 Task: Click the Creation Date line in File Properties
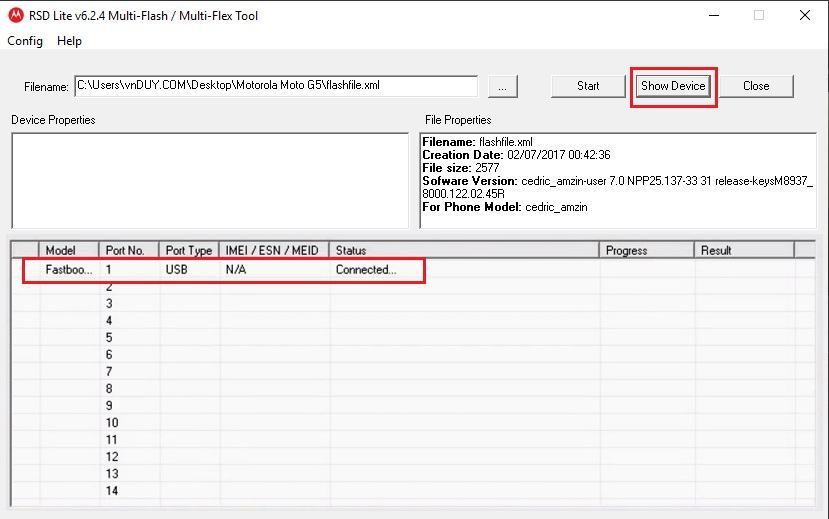pos(516,155)
